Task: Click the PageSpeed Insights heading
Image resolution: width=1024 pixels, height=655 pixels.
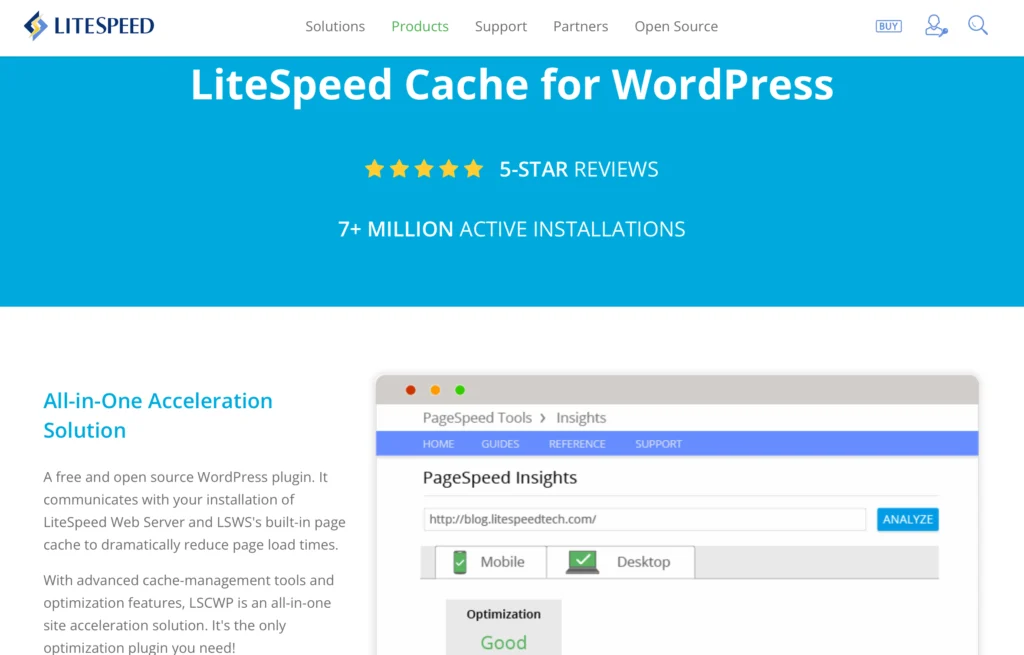Action: point(500,478)
